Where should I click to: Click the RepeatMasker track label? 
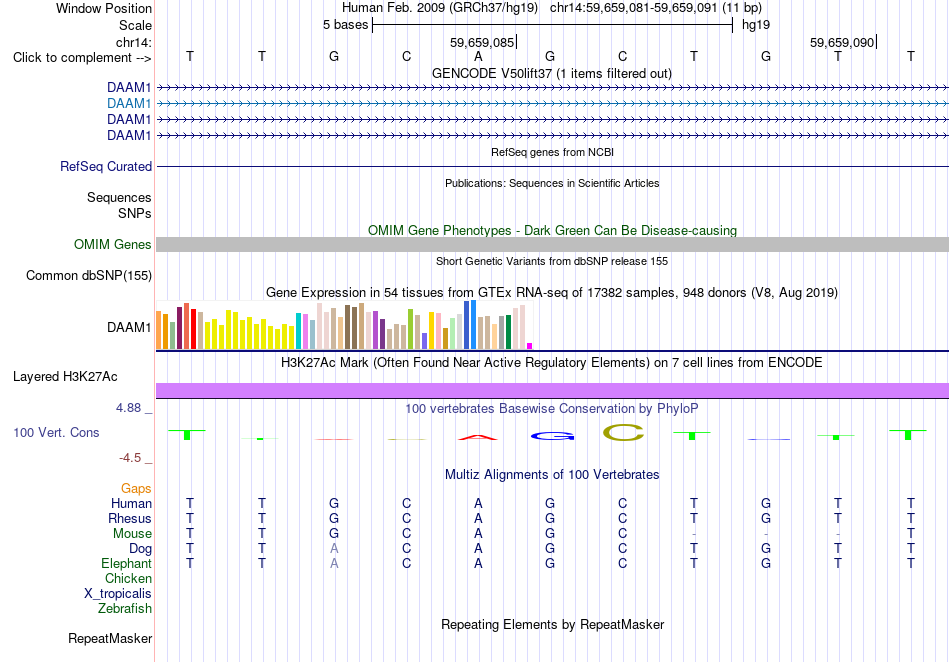click(x=110, y=638)
